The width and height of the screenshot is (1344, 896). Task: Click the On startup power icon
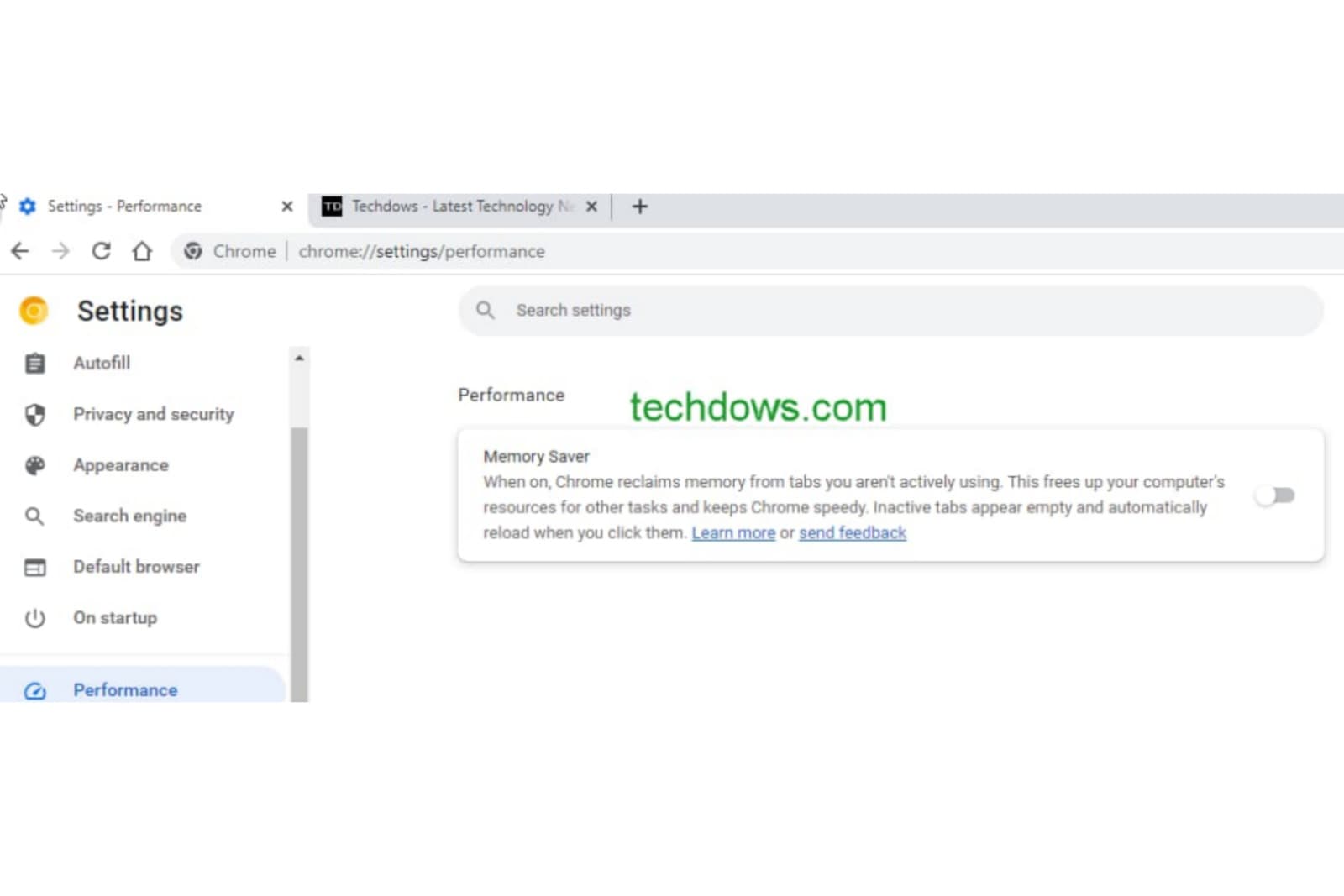[34, 618]
